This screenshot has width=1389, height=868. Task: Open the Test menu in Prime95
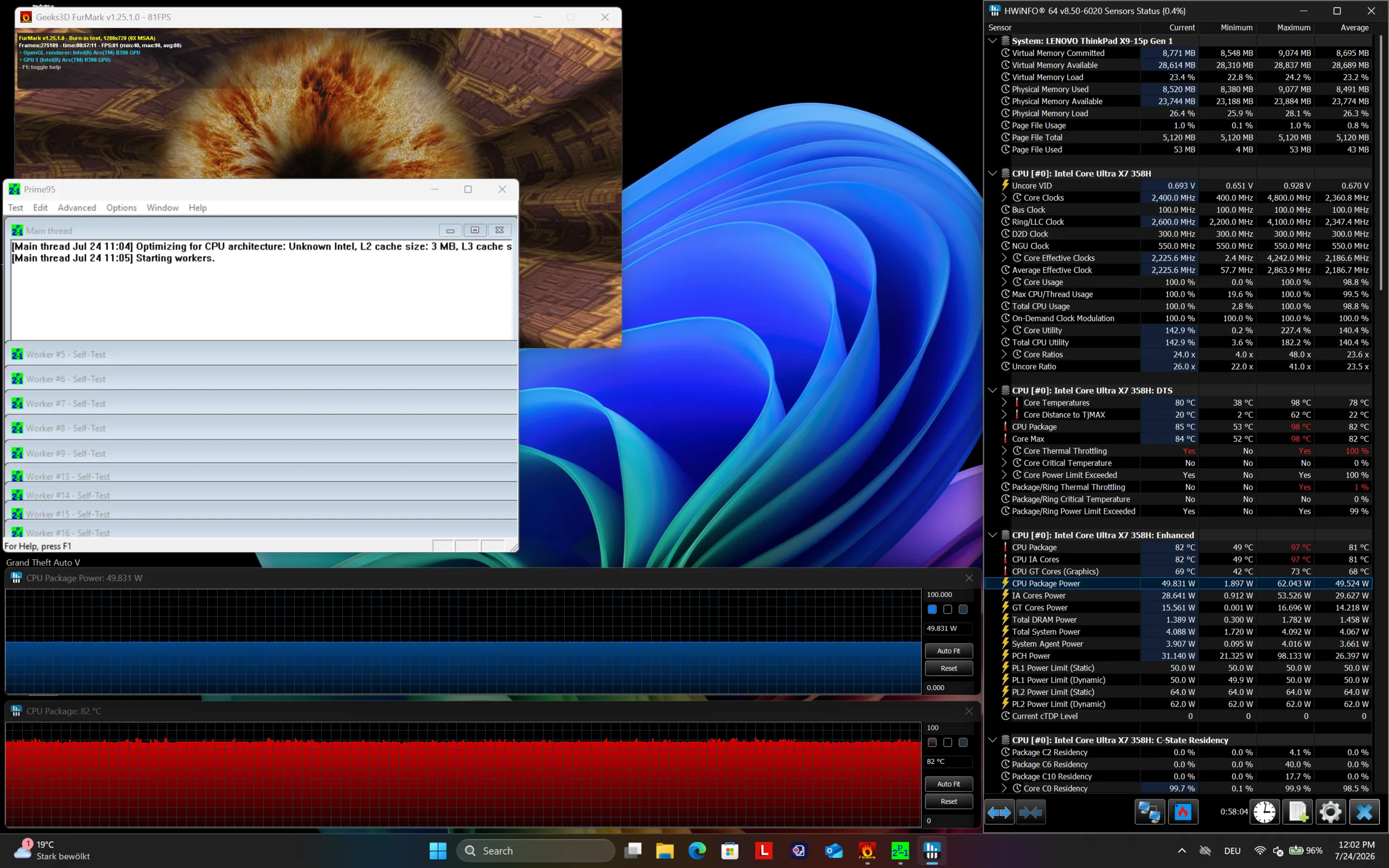point(16,208)
